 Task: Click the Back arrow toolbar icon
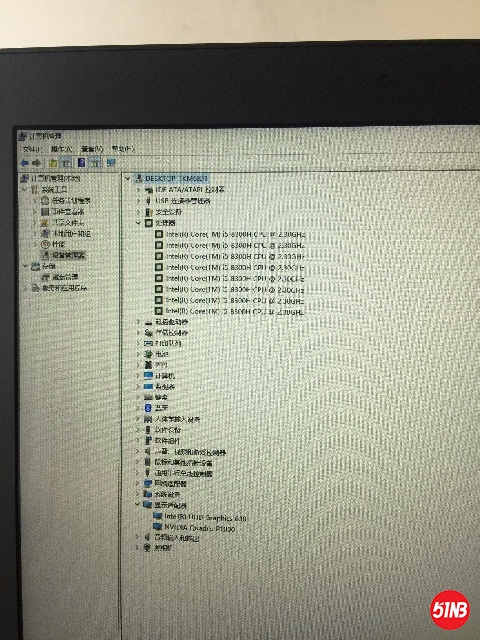(x=24, y=163)
